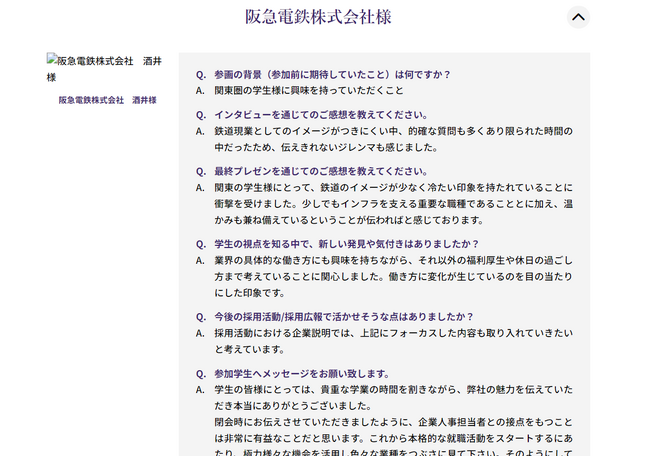This screenshot has width=650, height=456.
Task: Click the caption 阪急電鉄株式会社 酒井様 under the image
Action: [x=107, y=100]
